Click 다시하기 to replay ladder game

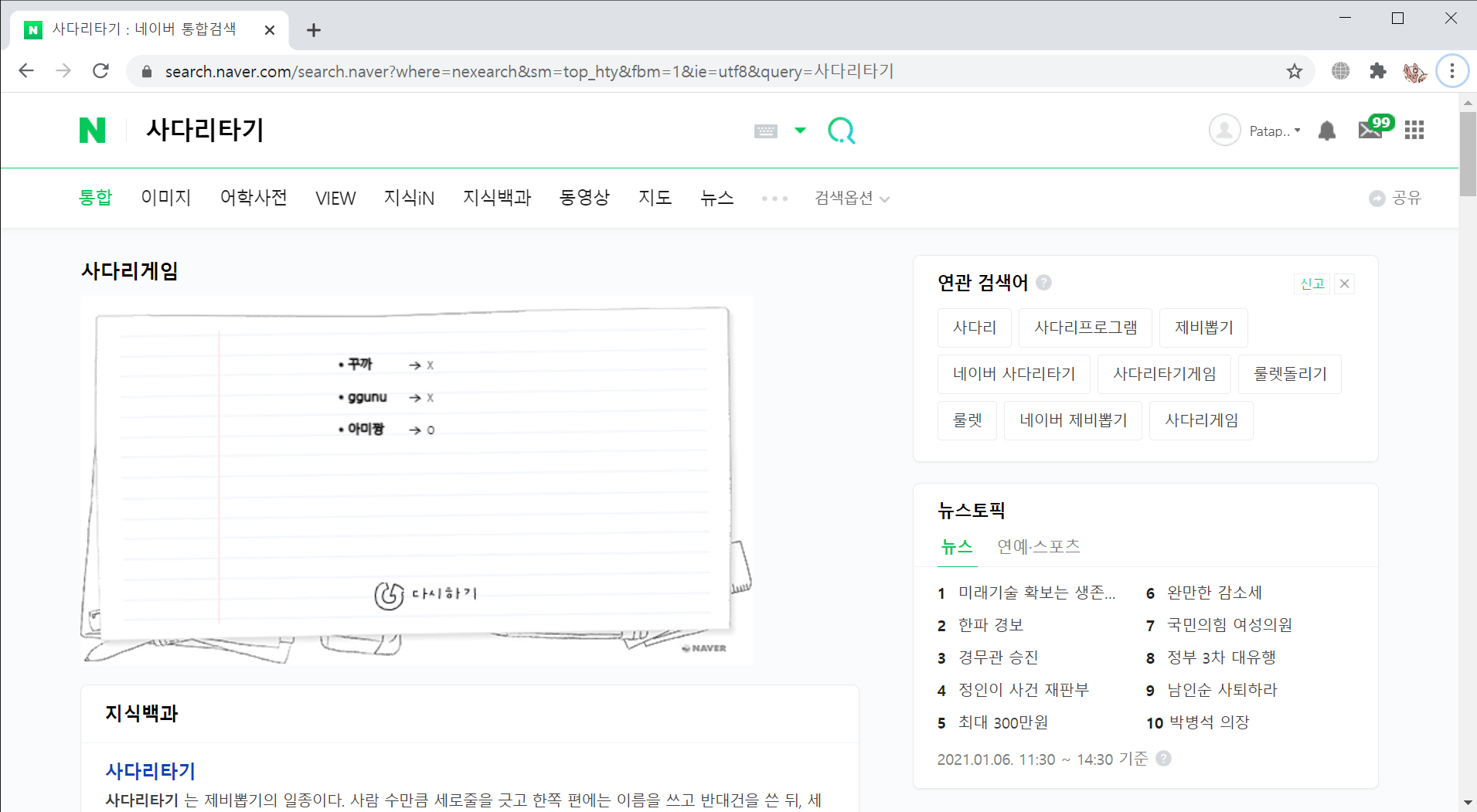pos(427,595)
